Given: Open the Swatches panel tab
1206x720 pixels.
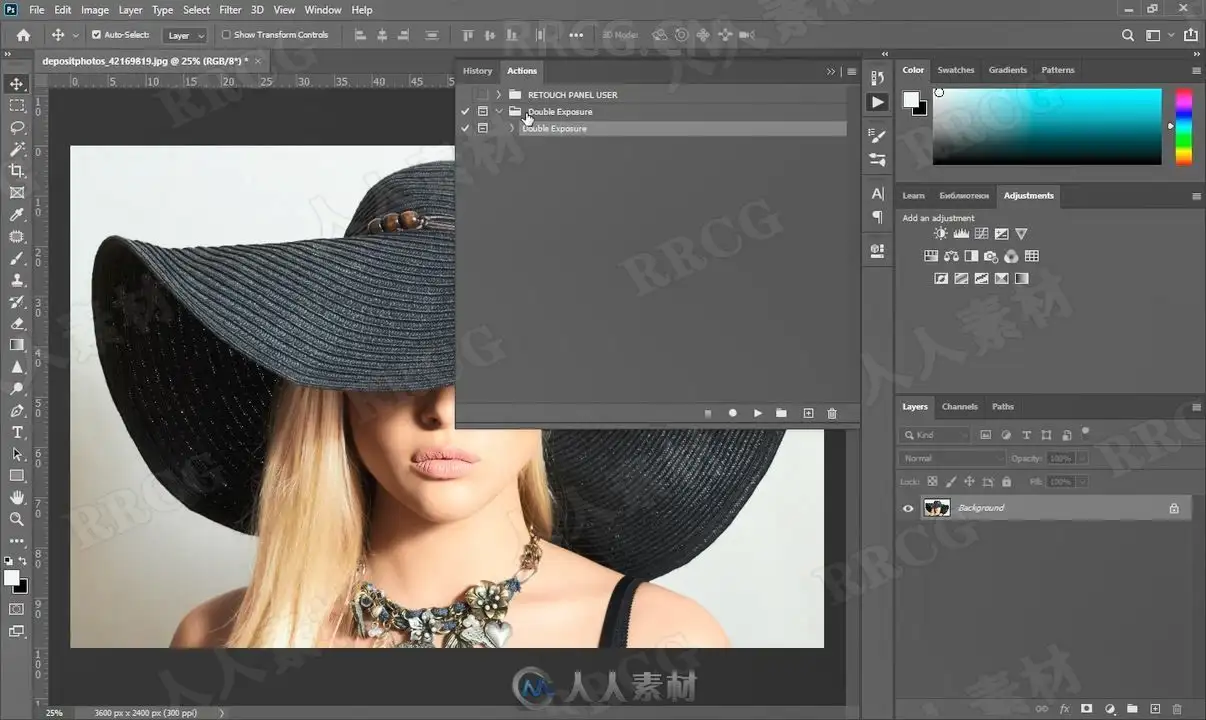Looking at the screenshot, I should pyautogui.click(x=955, y=70).
